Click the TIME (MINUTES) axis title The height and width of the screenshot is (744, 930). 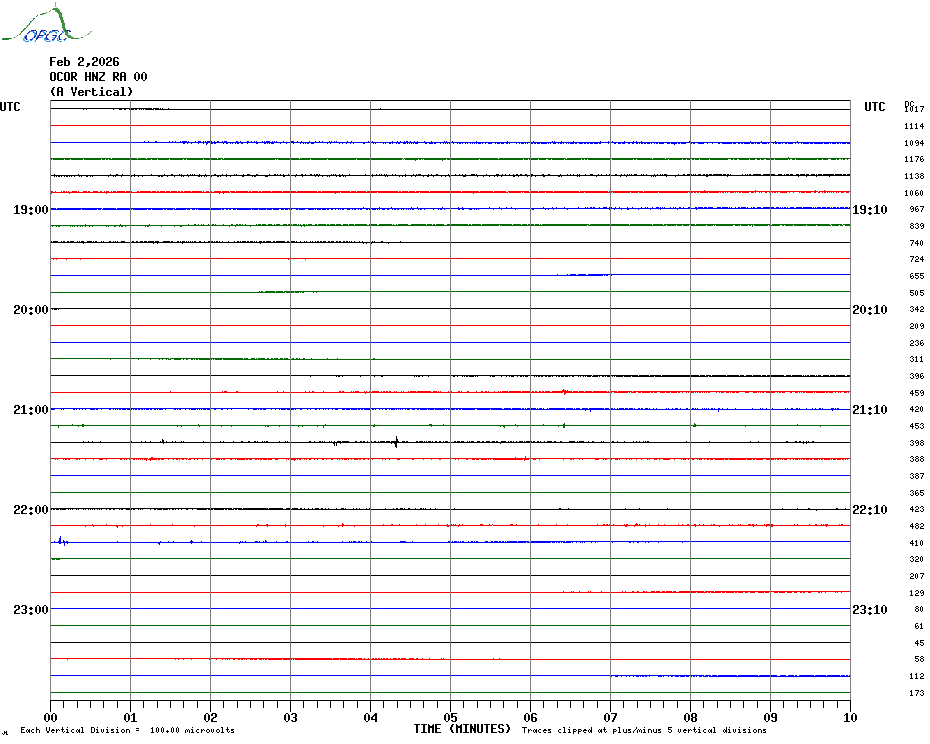462,729
